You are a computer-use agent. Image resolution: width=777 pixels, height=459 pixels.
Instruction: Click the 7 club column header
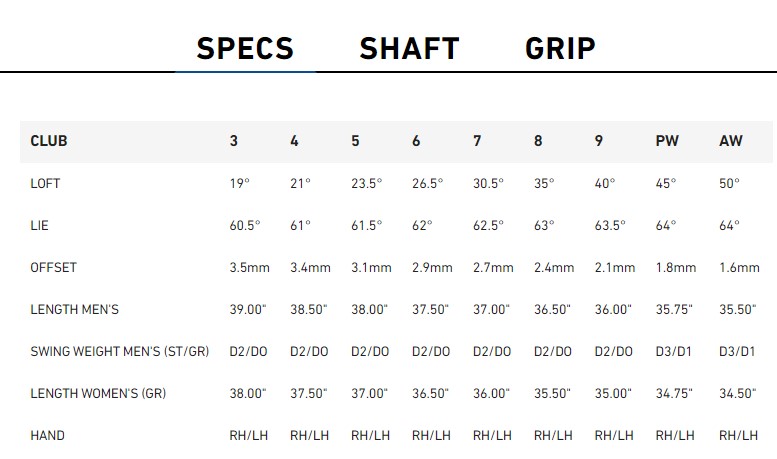(477, 141)
